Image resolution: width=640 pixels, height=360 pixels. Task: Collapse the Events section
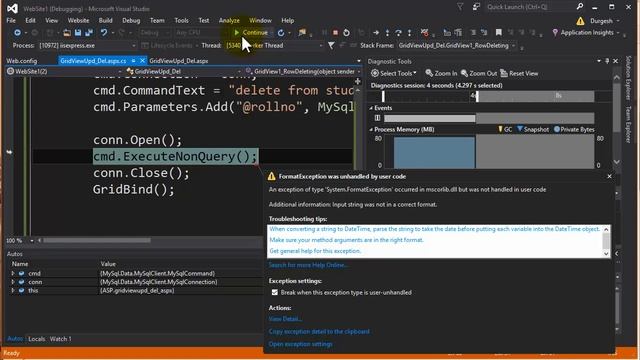click(371, 108)
